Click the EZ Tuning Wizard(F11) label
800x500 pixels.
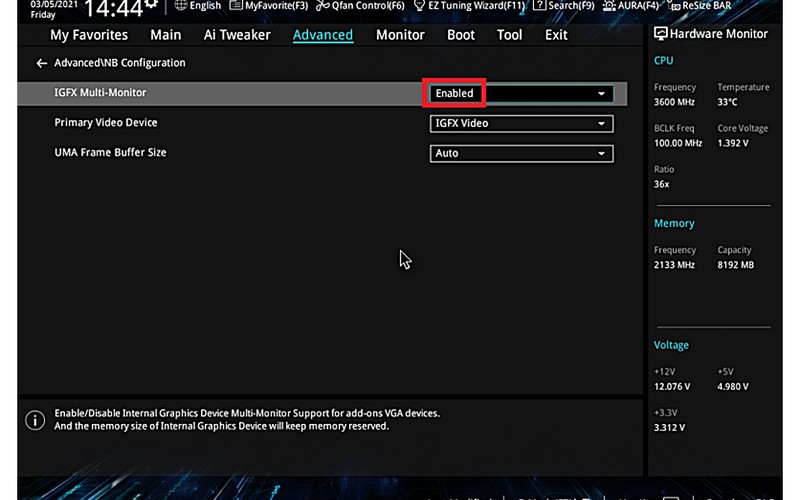476,6
